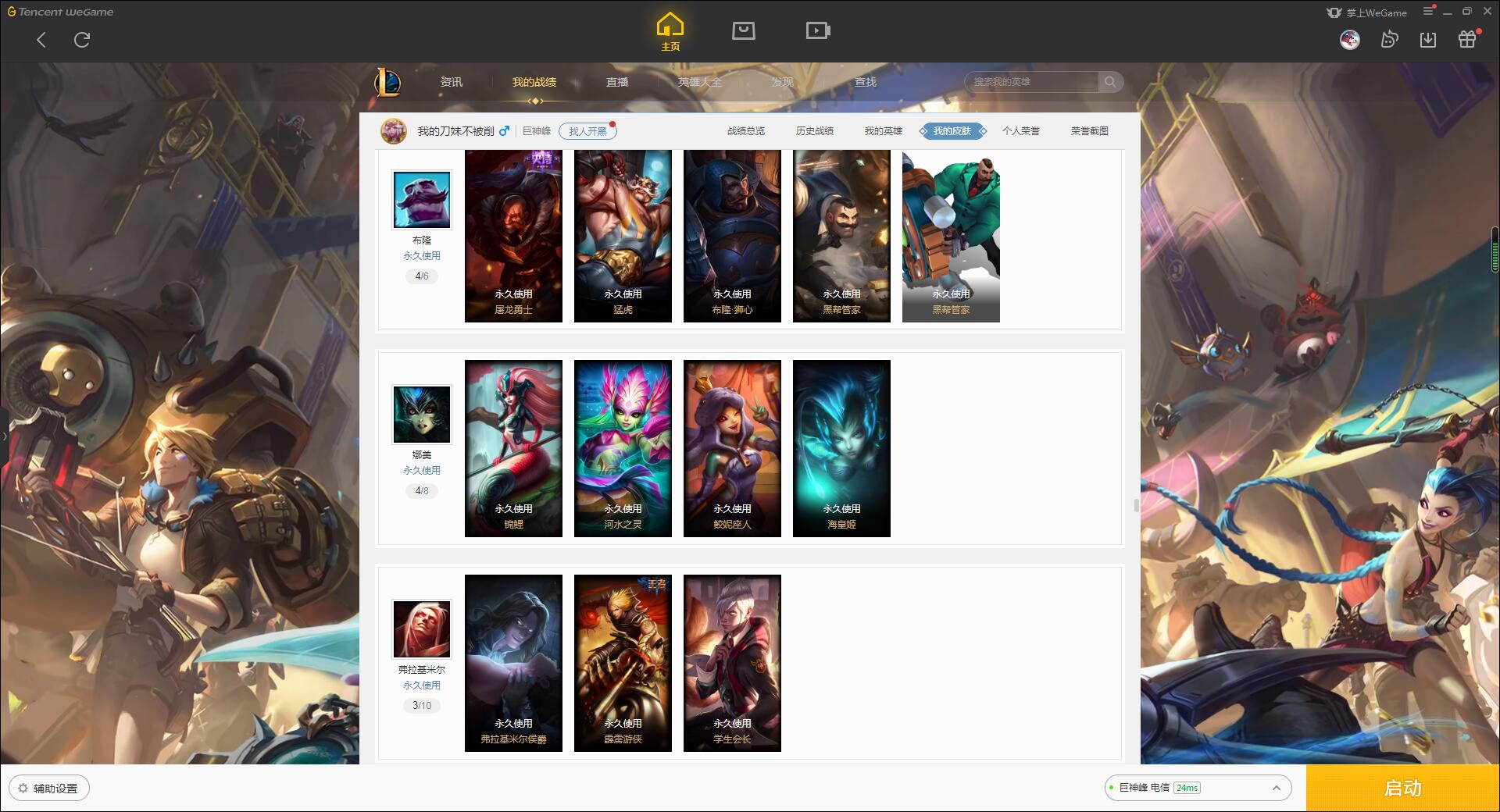Image resolution: width=1500 pixels, height=812 pixels.
Task: Open the video camera live icon
Action: click(x=818, y=30)
